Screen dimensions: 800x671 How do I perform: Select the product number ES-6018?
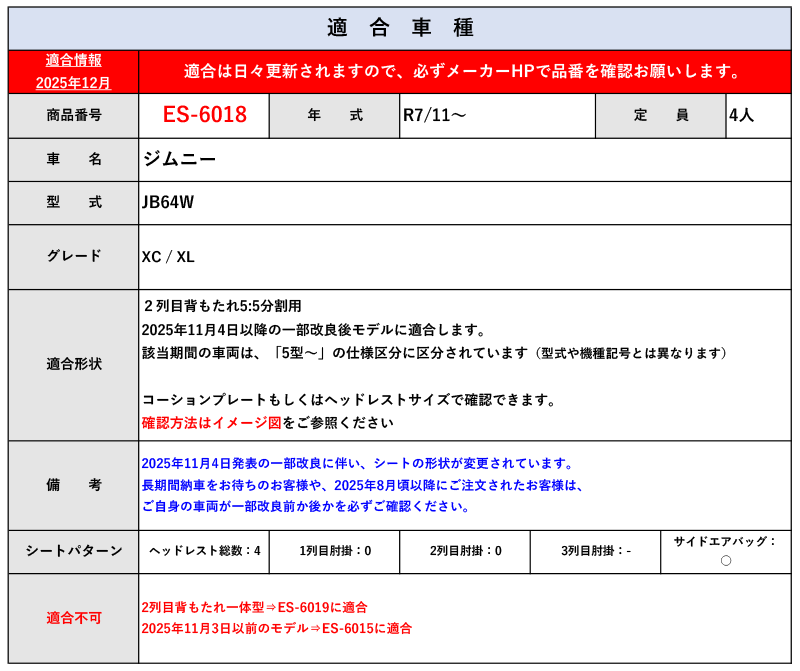204,115
